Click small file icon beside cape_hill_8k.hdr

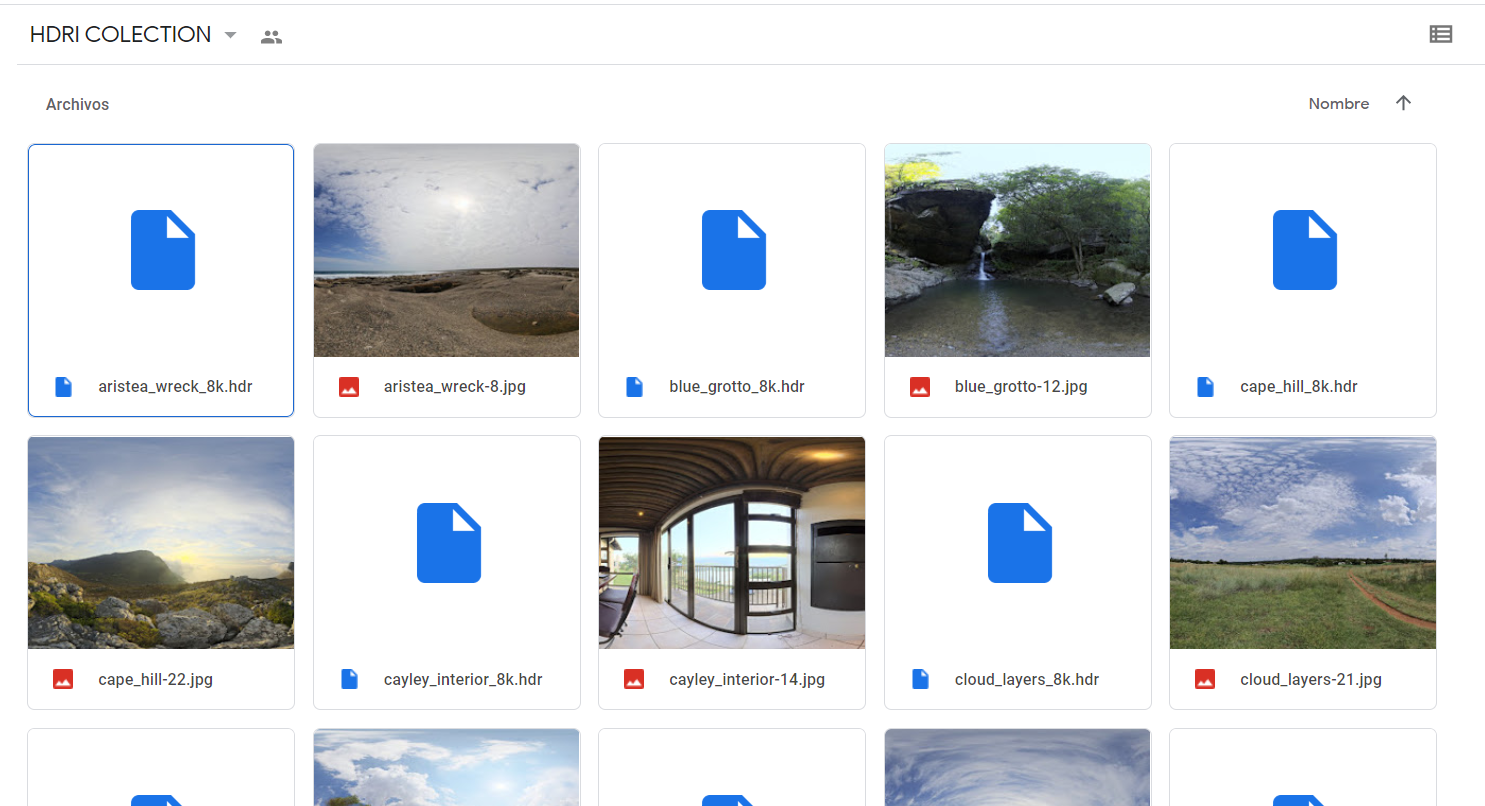click(x=1205, y=387)
